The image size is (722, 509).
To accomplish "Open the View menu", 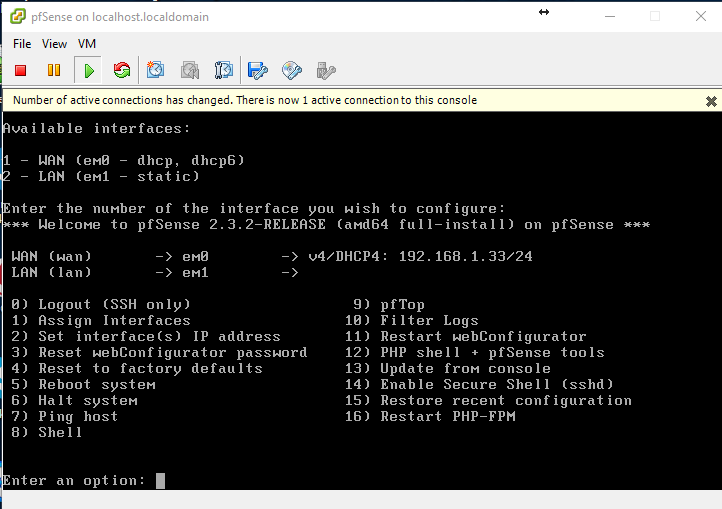I will tap(55, 44).
